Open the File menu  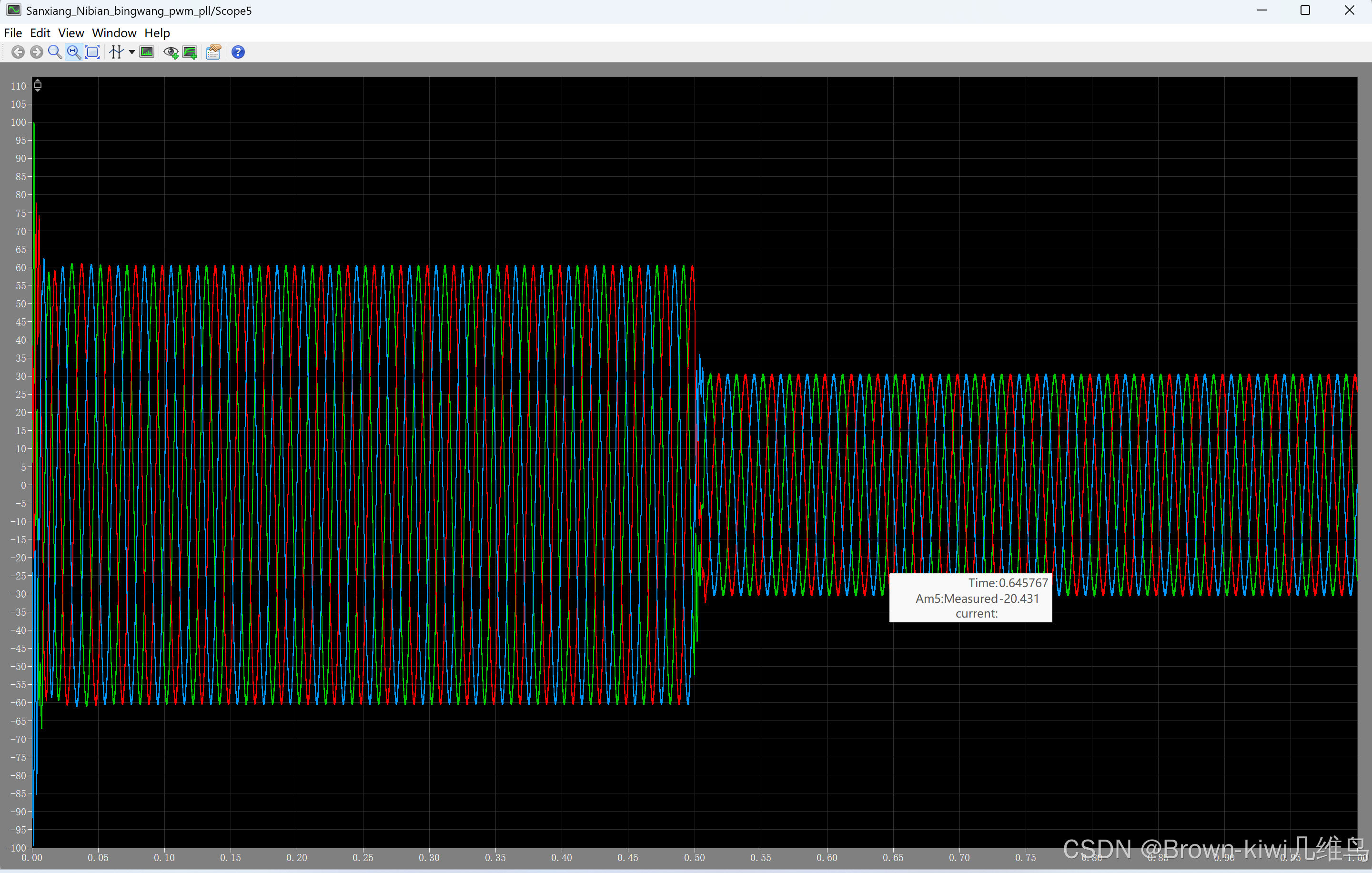[x=12, y=33]
